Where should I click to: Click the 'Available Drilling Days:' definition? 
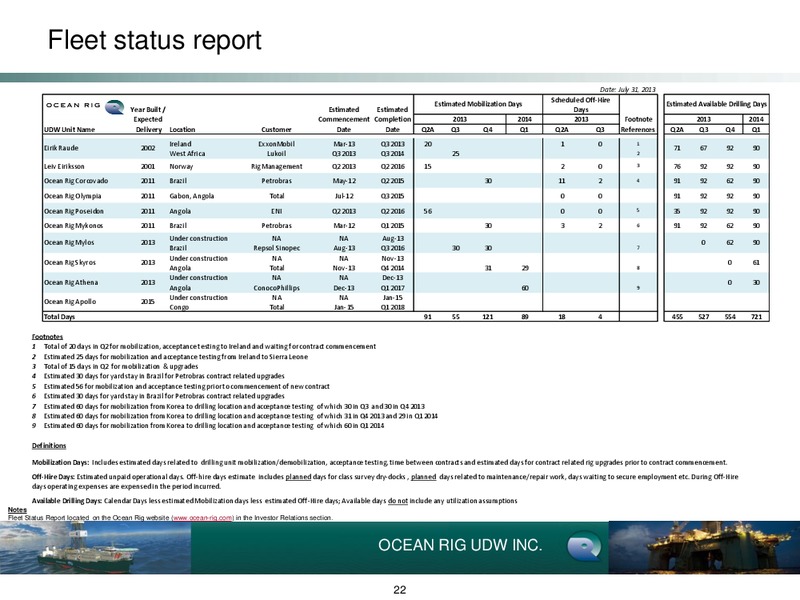274,501
